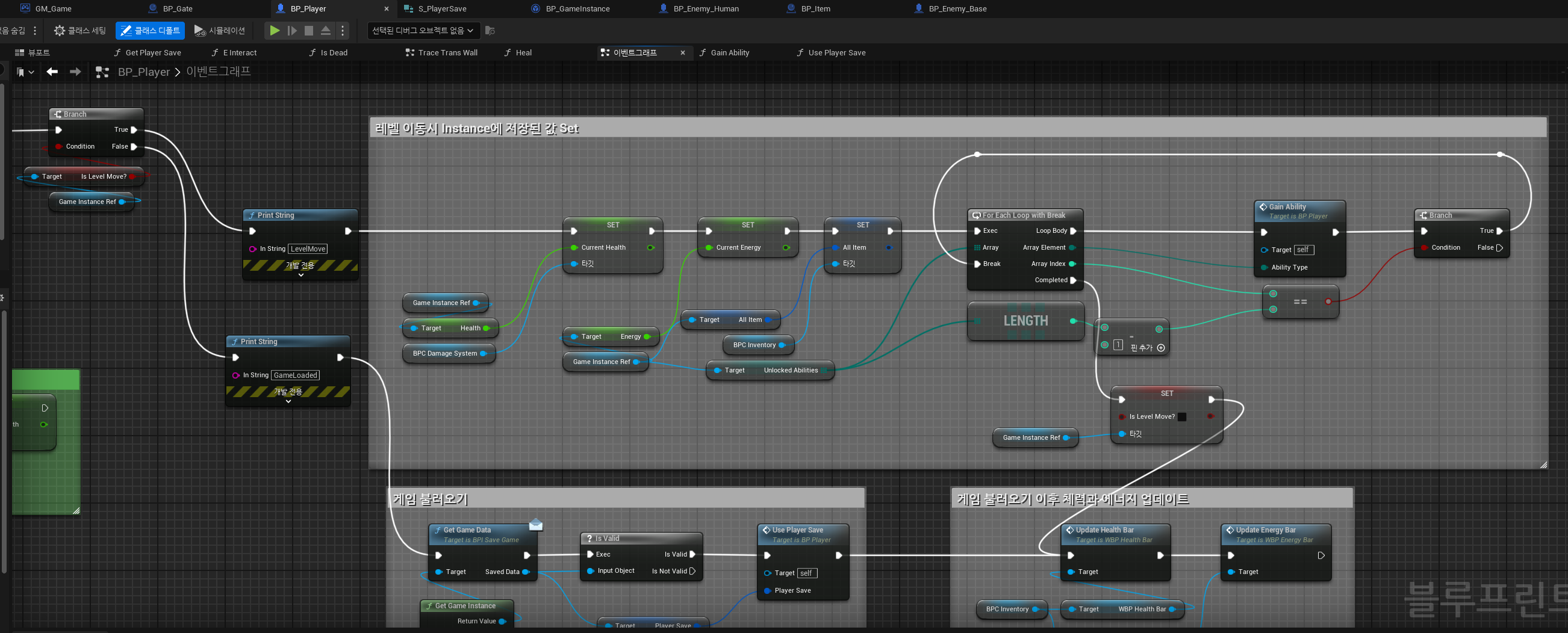Close the BP_Player asset tab
This screenshot has width=1568, height=633.
coord(386,8)
